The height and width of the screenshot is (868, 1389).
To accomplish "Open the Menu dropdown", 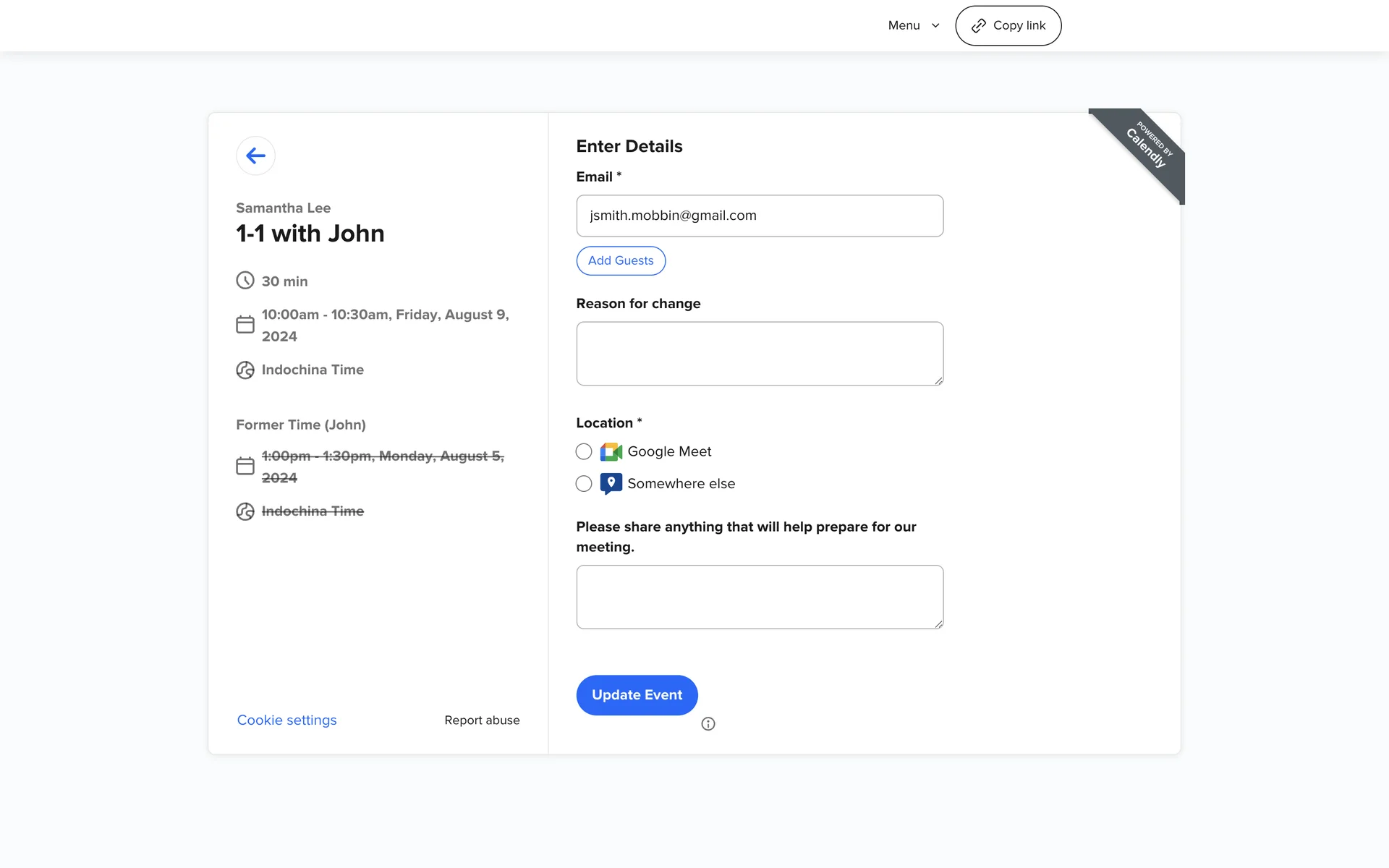I will point(904,25).
